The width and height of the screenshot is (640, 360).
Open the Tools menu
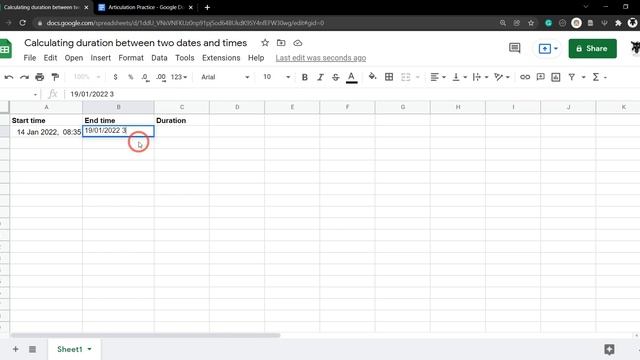[184, 58]
